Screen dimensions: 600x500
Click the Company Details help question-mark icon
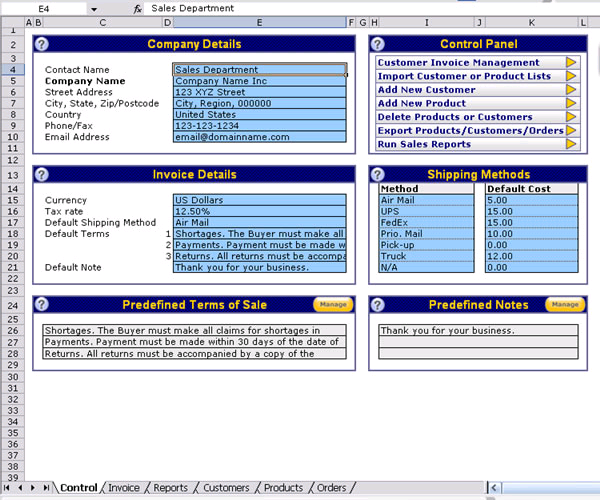click(x=41, y=44)
